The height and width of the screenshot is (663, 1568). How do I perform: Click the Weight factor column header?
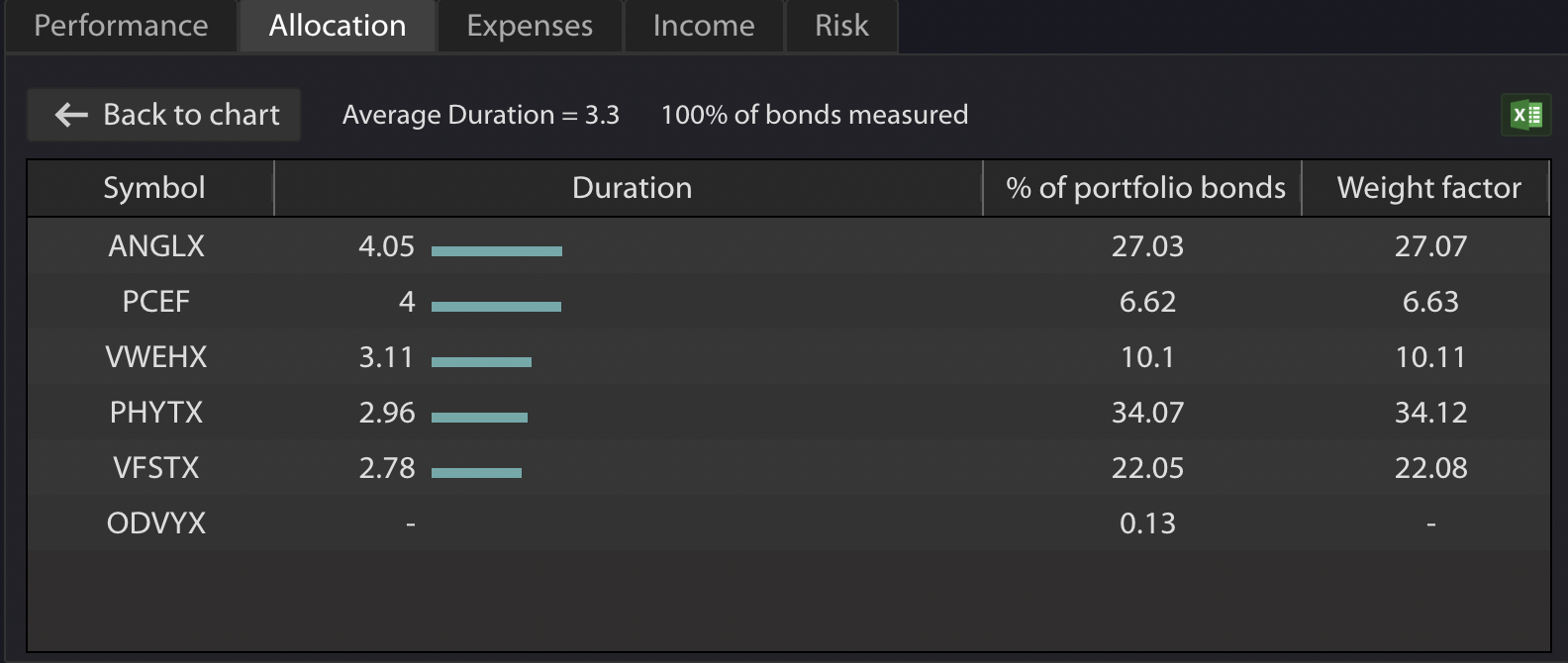(x=1428, y=188)
